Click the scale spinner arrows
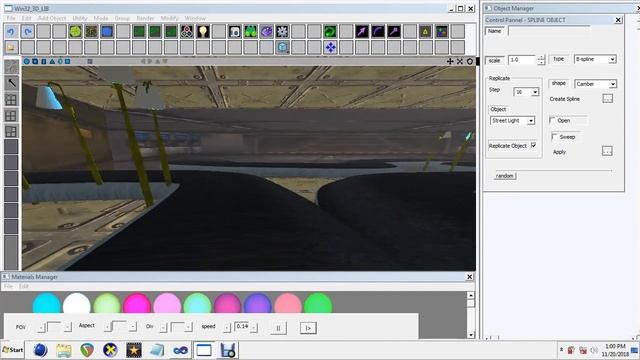Screen dimensions: 640x360 (x=541, y=60)
